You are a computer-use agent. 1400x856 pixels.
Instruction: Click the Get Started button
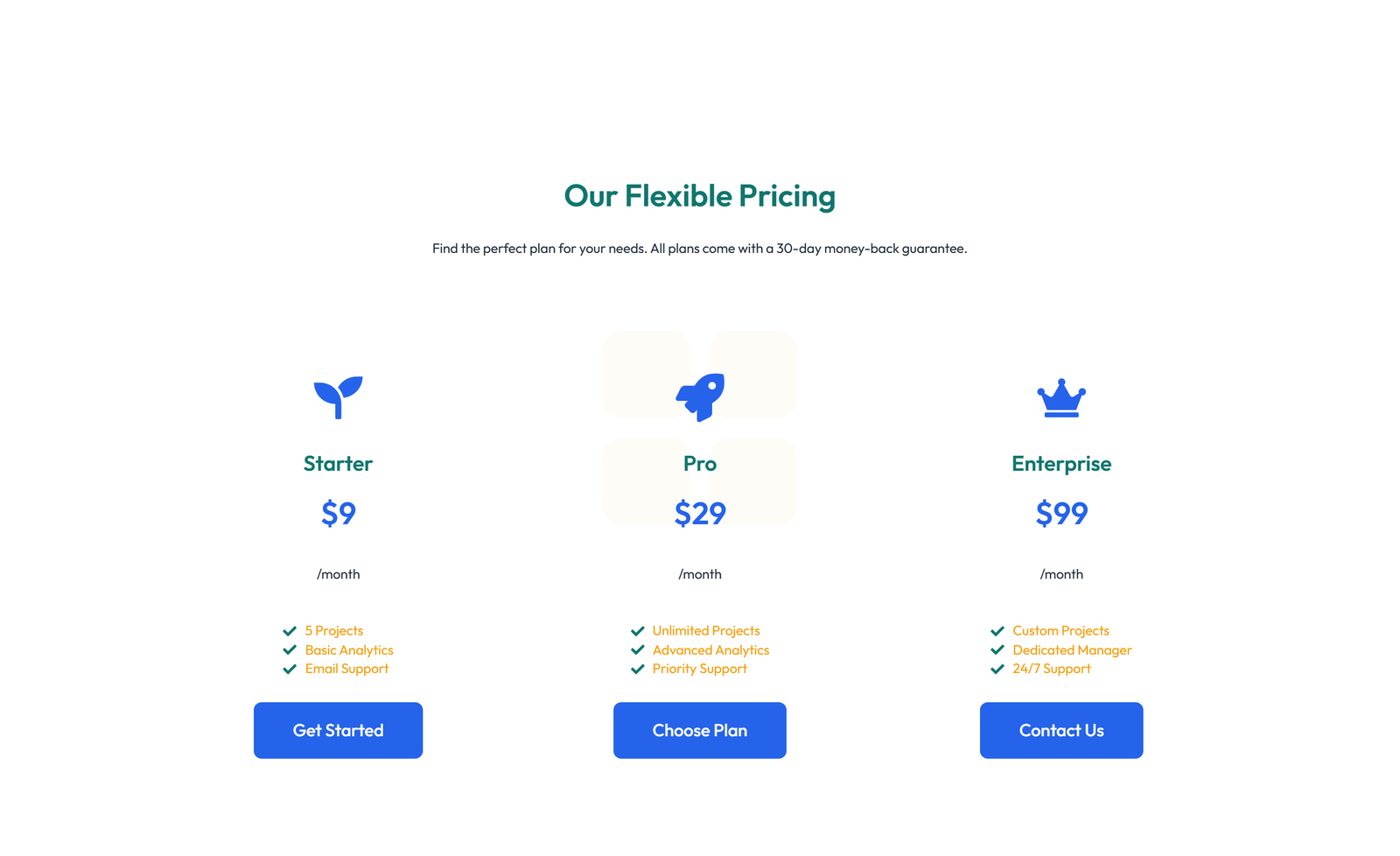tap(338, 730)
